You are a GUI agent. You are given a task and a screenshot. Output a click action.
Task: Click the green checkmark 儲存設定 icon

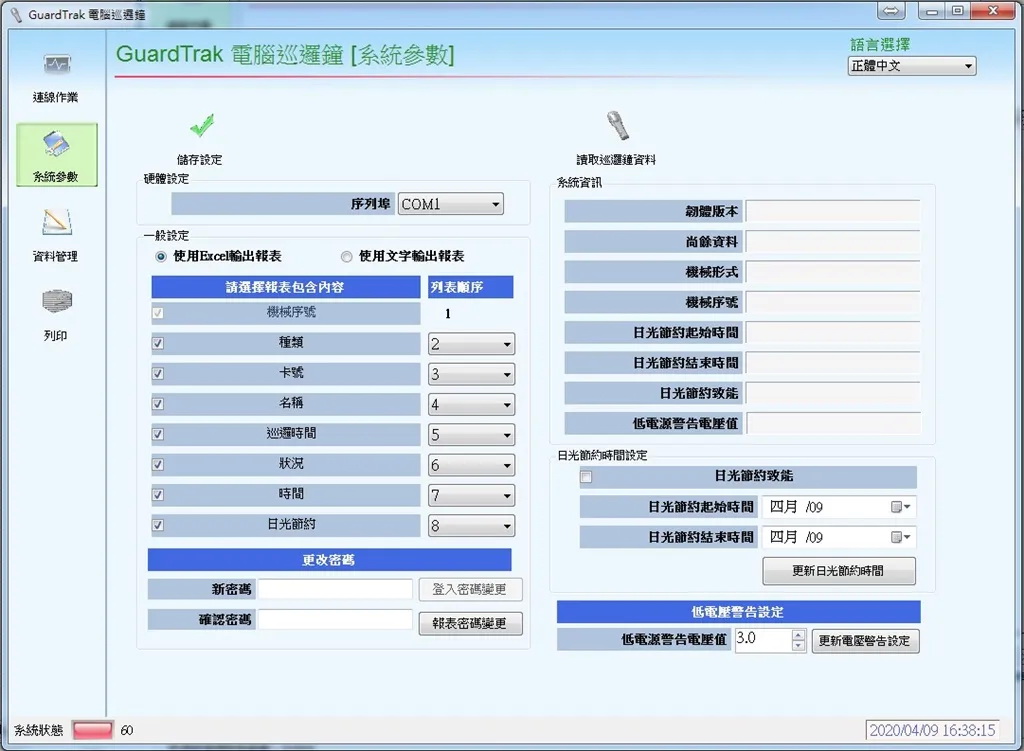point(201,125)
